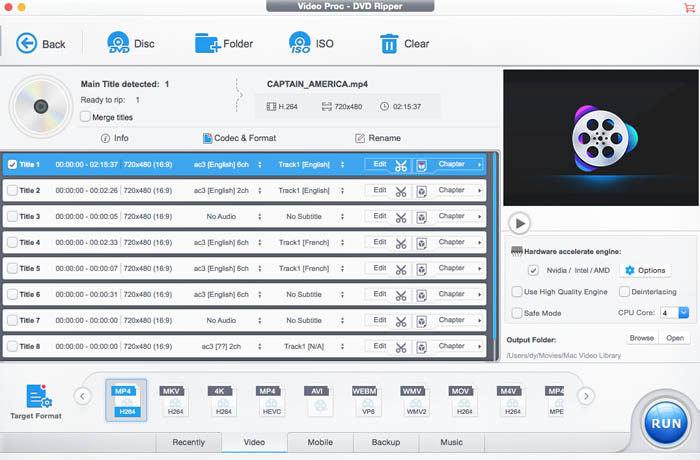Show more formats with right arrow
This screenshot has width=700, height=460.
tap(586, 396)
